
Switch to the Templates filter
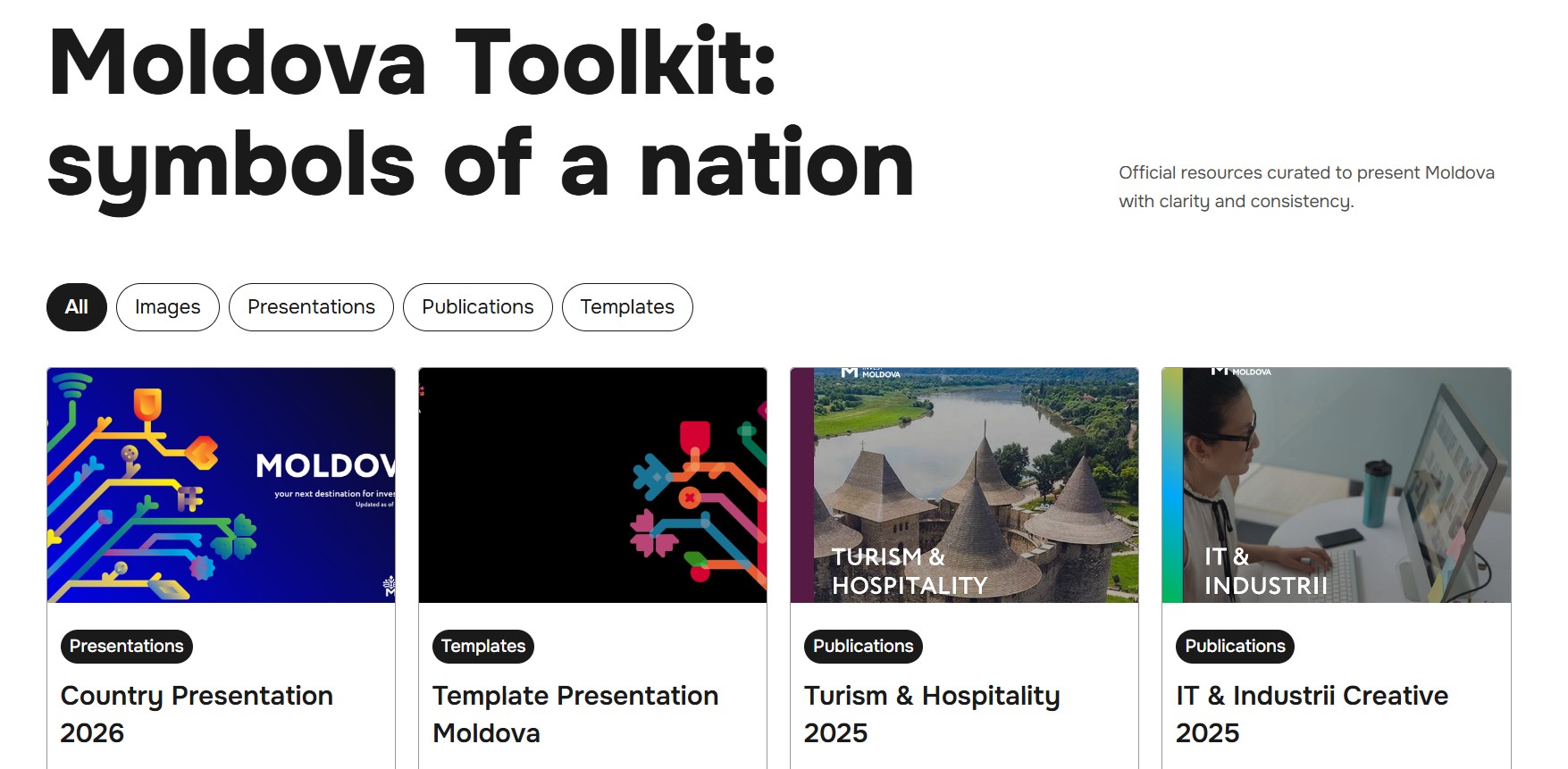point(627,307)
